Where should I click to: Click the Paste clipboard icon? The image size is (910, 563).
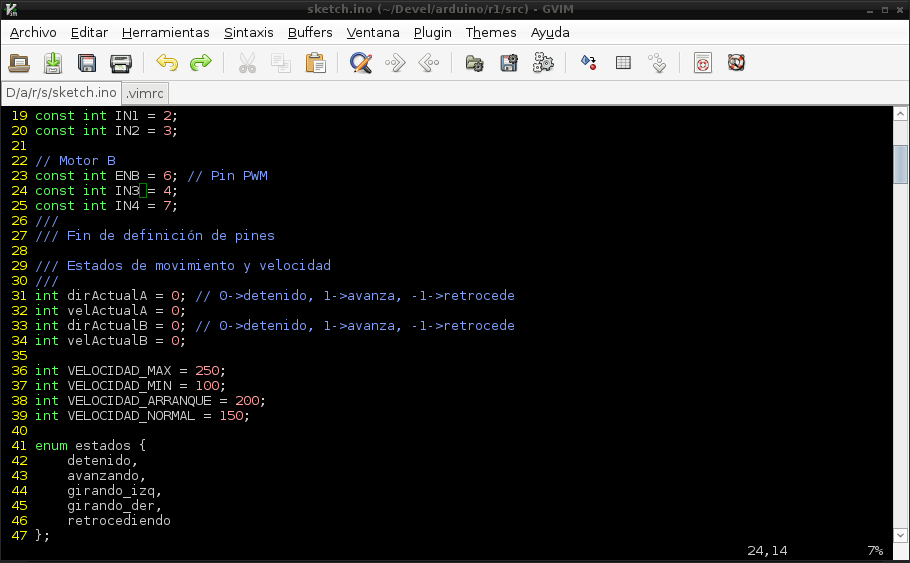(315, 63)
